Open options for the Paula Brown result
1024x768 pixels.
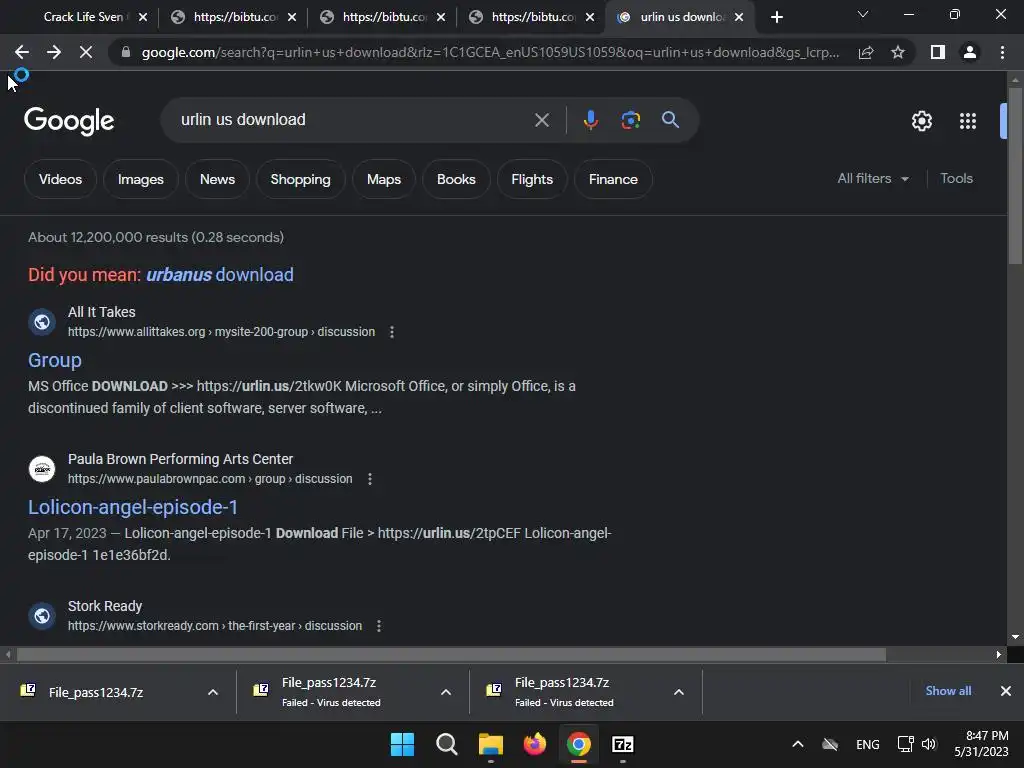point(370,479)
